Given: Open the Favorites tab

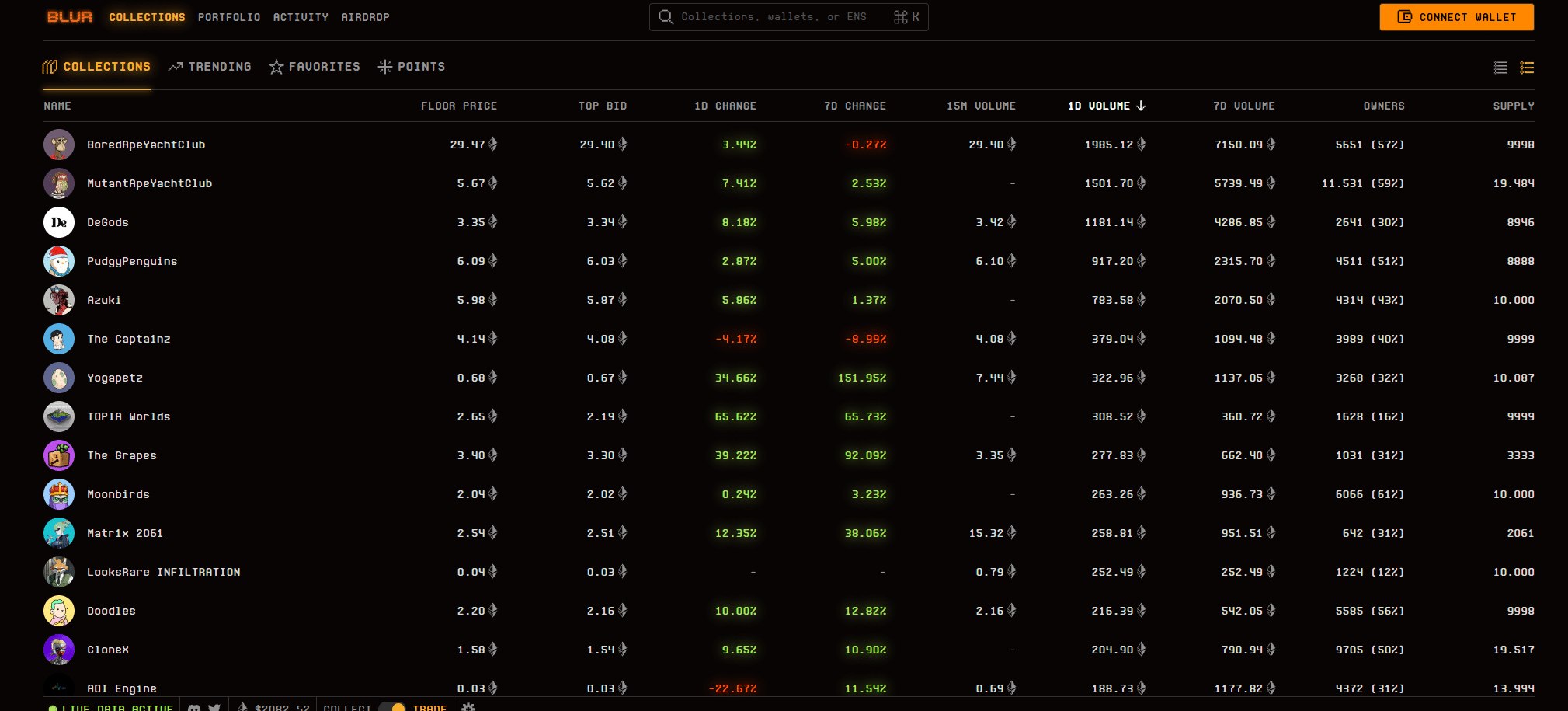Looking at the screenshot, I should pos(315,67).
